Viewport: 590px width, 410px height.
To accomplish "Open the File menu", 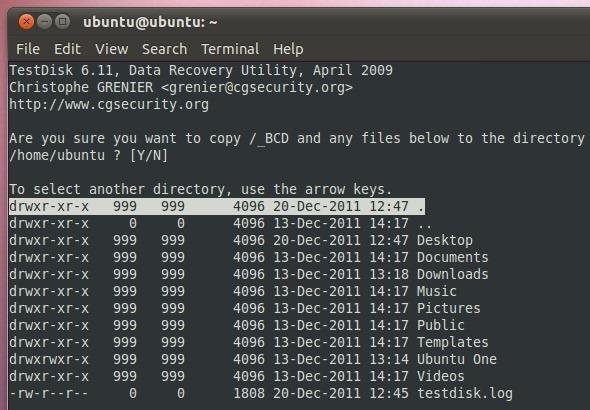I will coord(28,49).
